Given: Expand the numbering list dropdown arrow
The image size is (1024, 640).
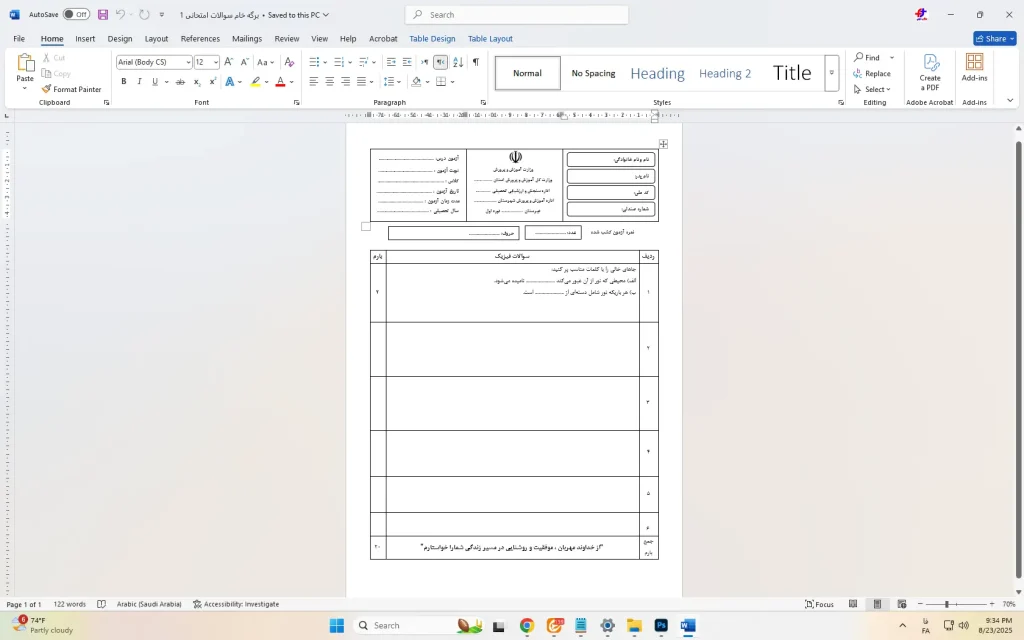Looking at the screenshot, I should 350,62.
